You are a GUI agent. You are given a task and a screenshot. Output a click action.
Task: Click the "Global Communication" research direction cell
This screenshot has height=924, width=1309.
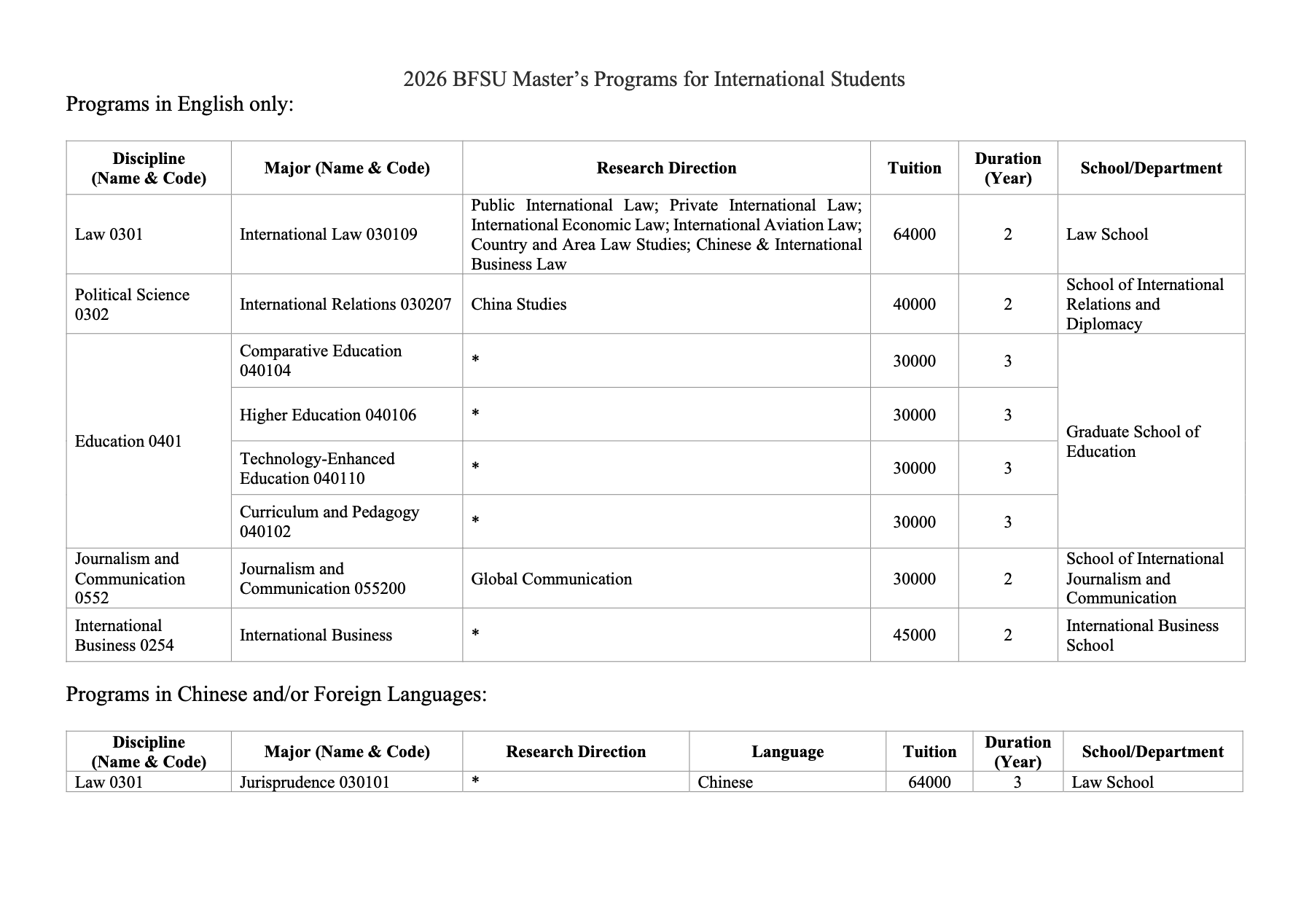coord(551,579)
